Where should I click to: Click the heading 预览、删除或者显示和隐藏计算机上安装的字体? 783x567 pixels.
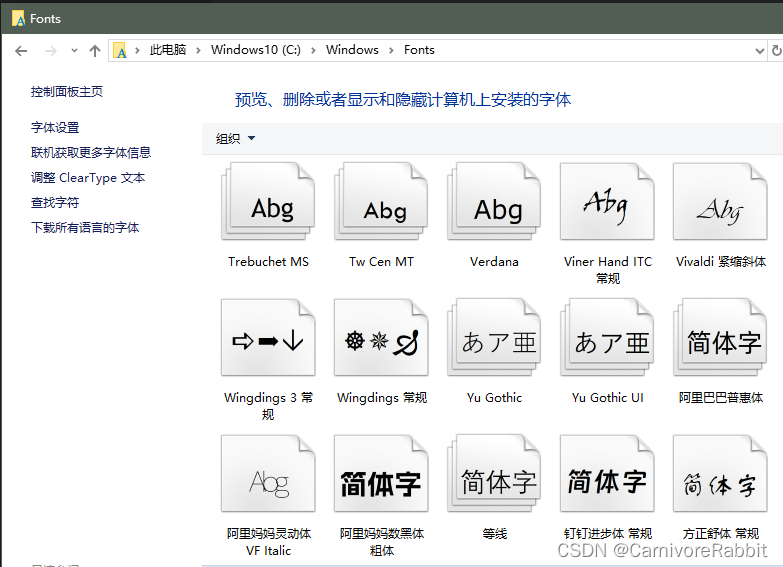402,100
